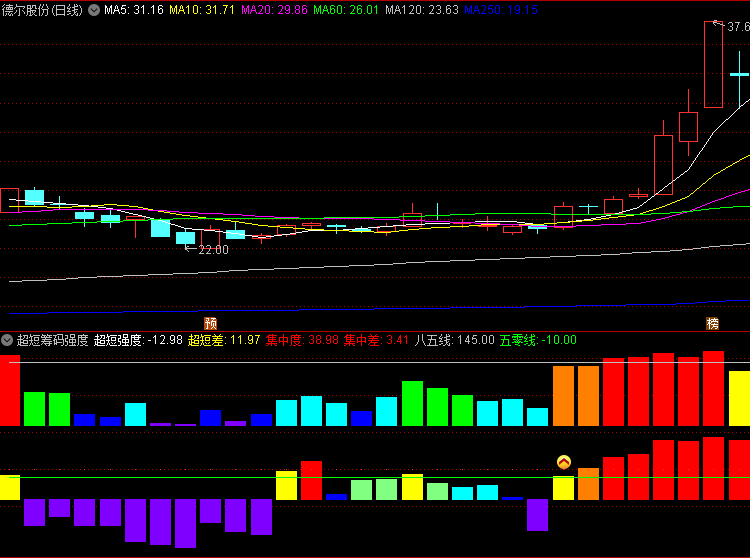Click the 超短筹码强度 indicator name

coord(52,340)
